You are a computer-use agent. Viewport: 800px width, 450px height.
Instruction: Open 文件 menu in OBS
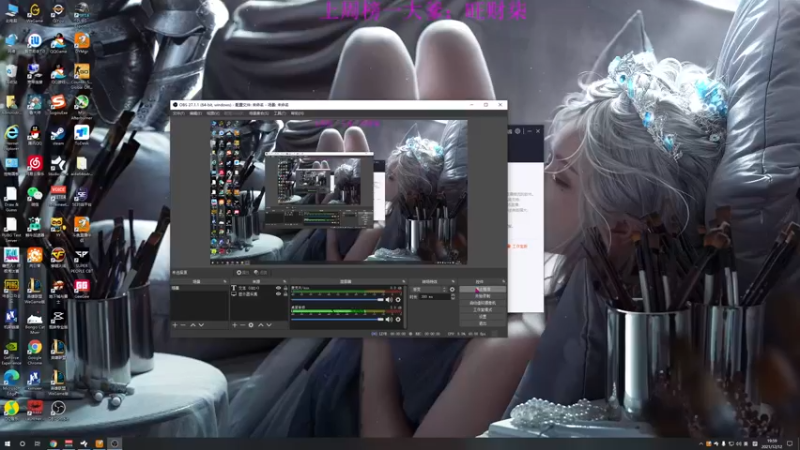click(179, 113)
